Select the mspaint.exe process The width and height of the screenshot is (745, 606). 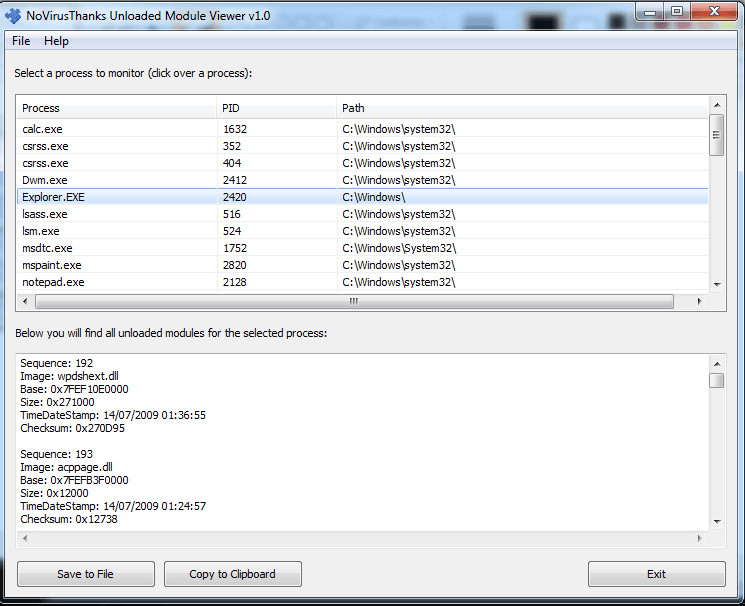click(363, 265)
